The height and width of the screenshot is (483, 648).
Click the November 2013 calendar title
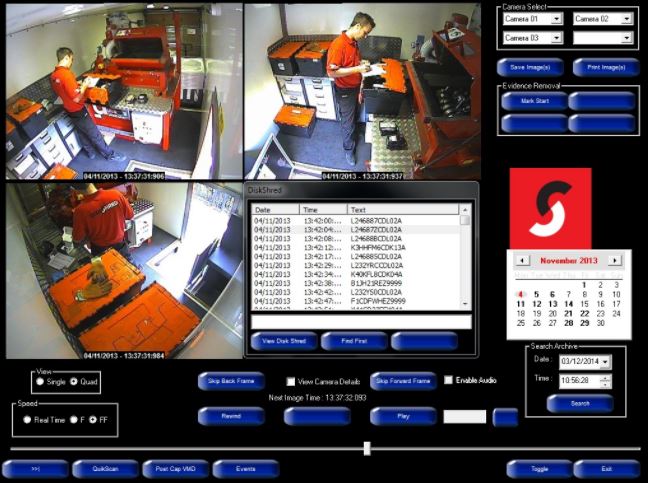click(569, 261)
